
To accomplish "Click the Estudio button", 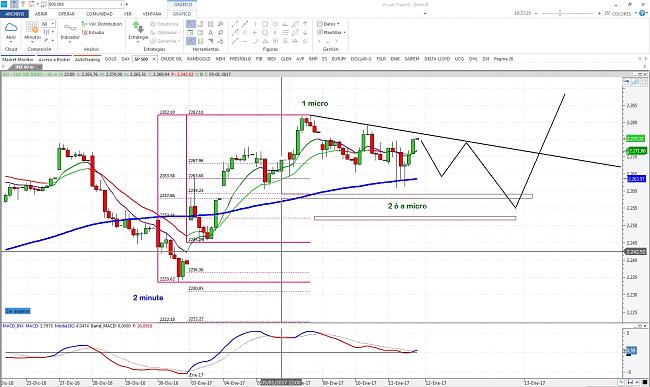I will 93,32.
